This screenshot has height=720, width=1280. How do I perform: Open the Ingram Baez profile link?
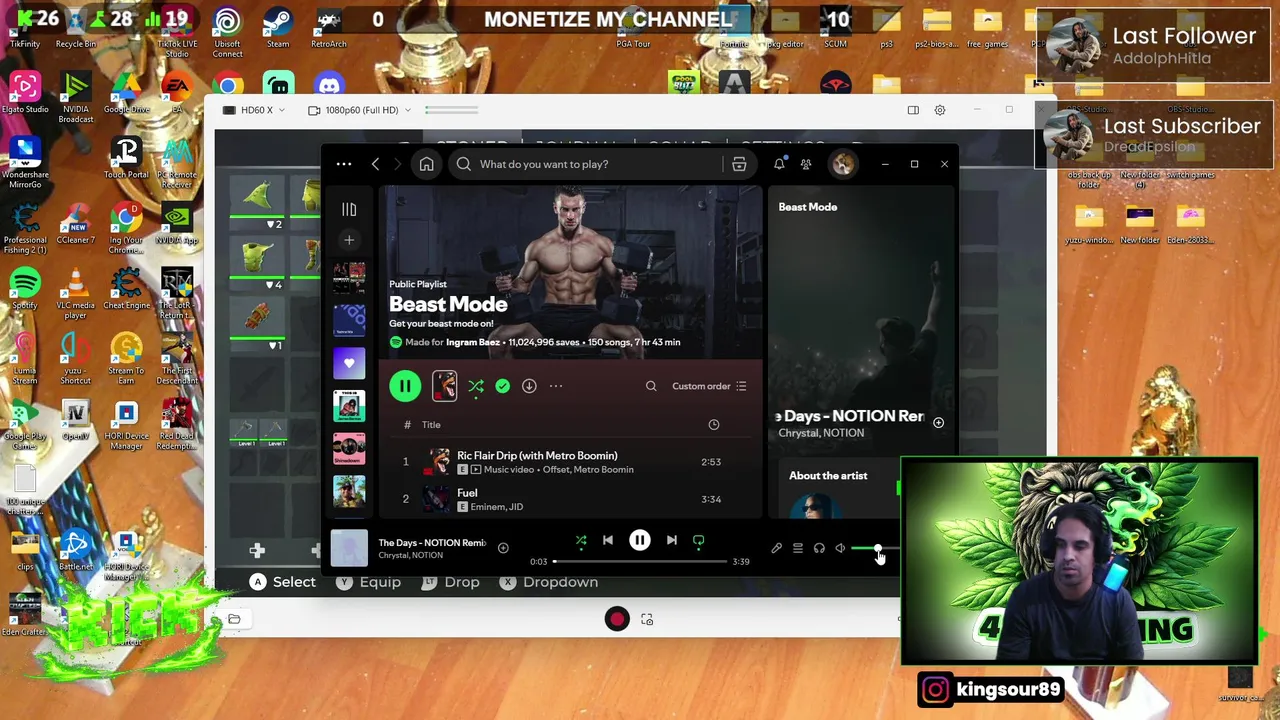click(x=473, y=342)
